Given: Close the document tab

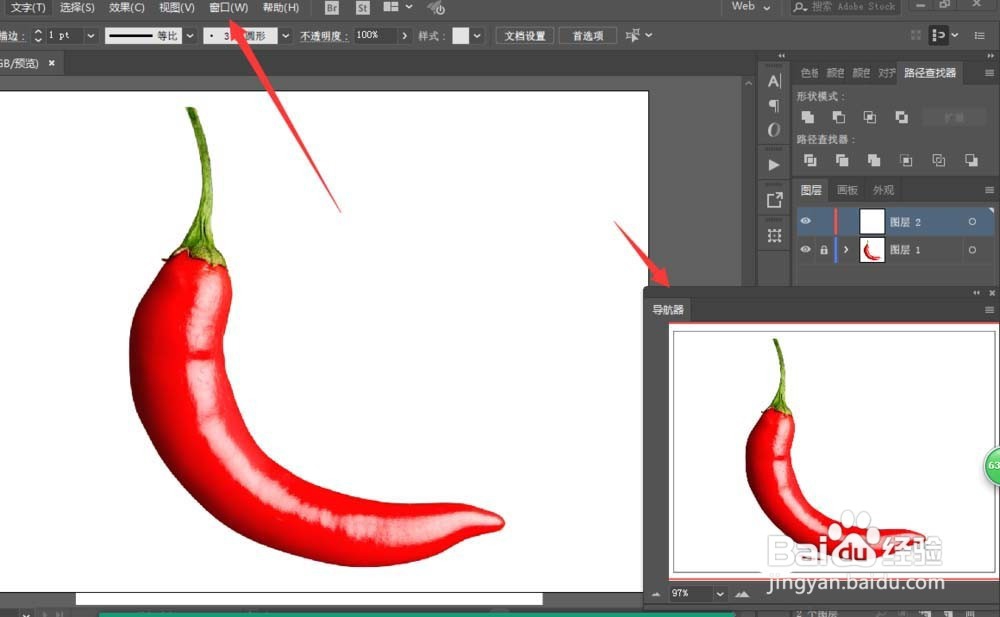Looking at the screenshot, I should [x=52, y=63].
